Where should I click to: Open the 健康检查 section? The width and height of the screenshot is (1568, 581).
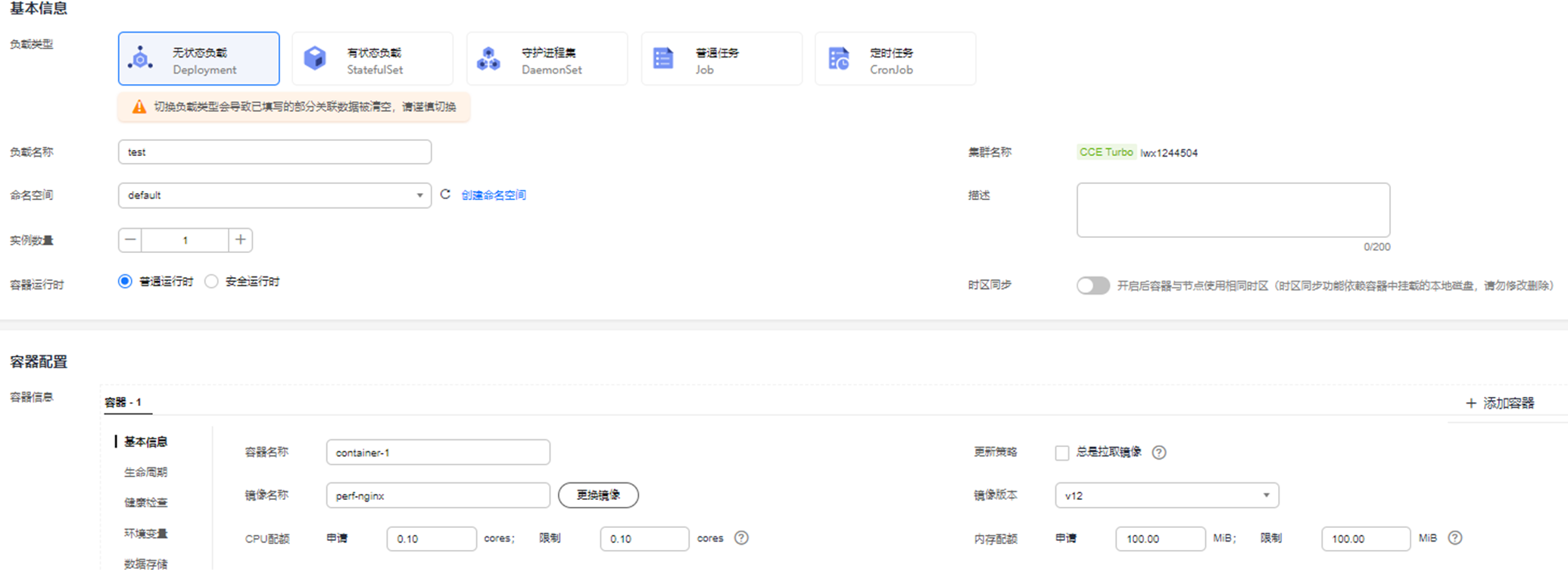145,502
